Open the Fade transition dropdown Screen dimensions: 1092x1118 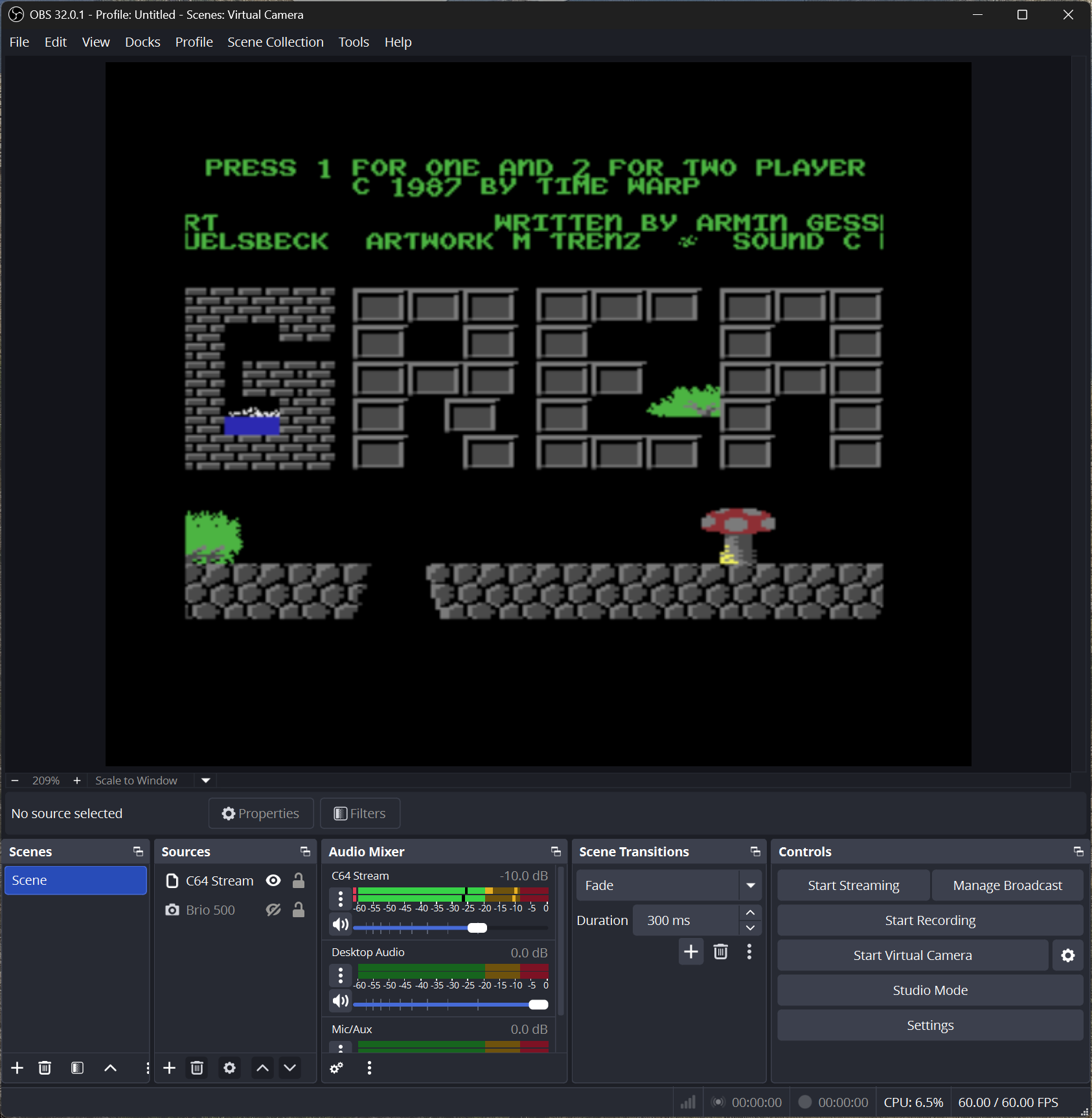(x=749, y=885)
